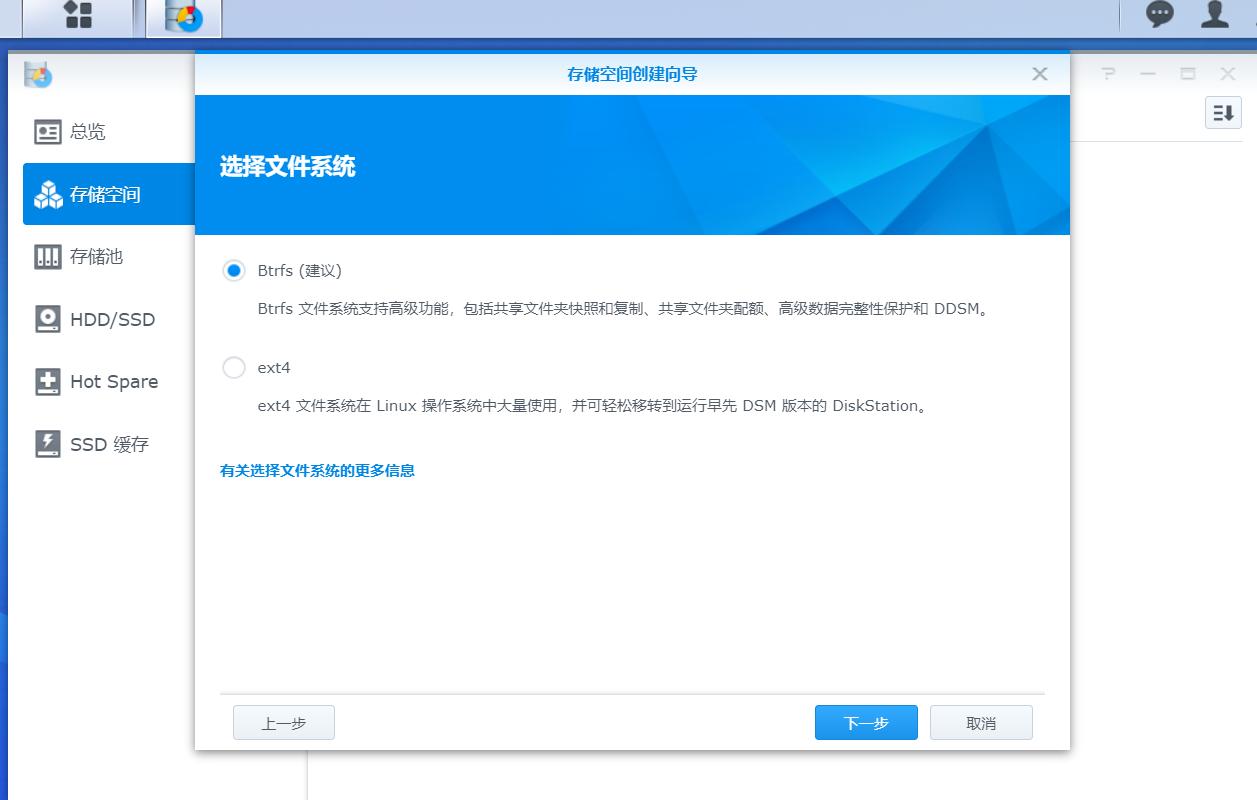Viewport: 1257px width, 800px height.
Task: Click the 下一步 button to continue
Action: [866, 722]
